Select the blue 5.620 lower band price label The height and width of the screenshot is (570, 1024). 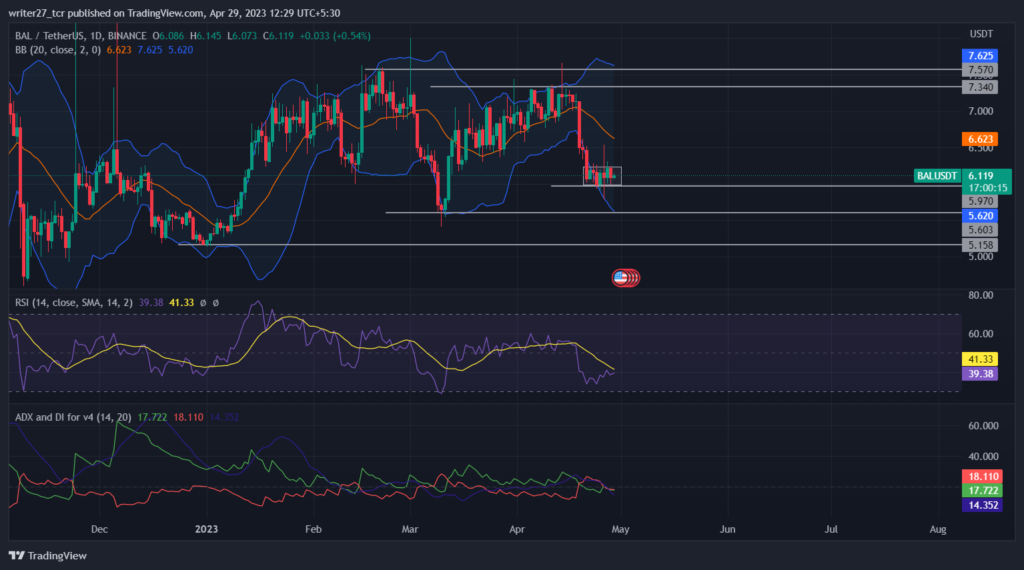(980, 215)
